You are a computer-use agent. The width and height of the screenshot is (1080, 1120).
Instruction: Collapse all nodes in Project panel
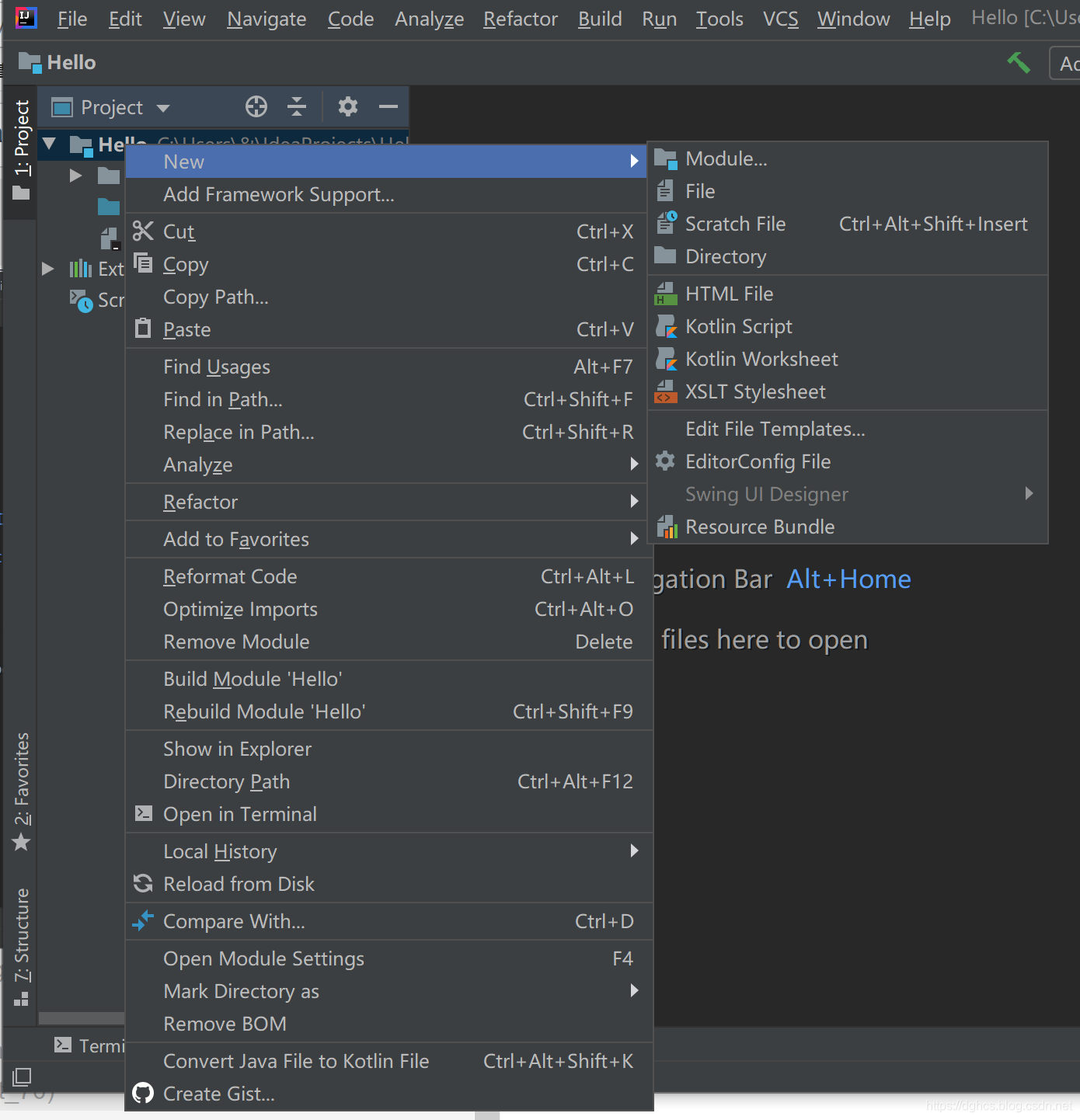297,106
